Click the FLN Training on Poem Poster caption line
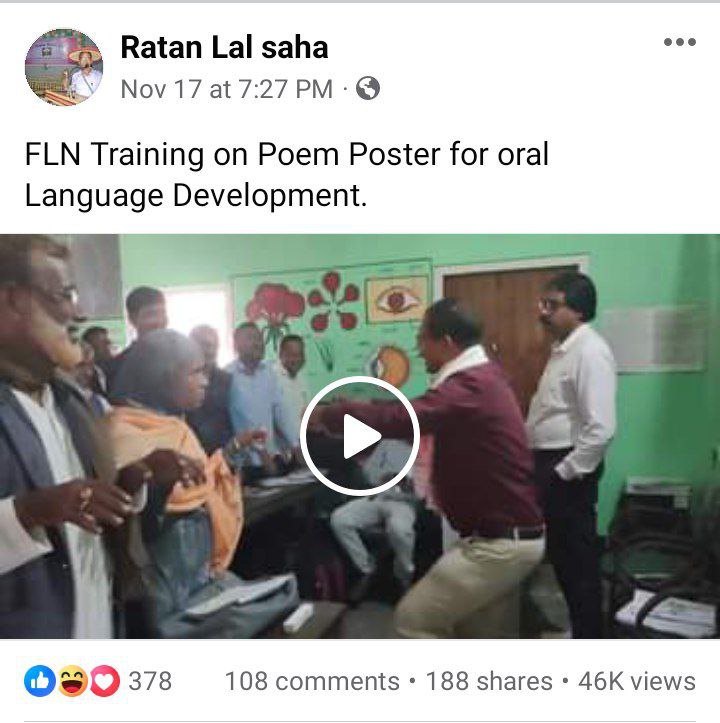This screenshot has width=720, height=723. (286, 154)
